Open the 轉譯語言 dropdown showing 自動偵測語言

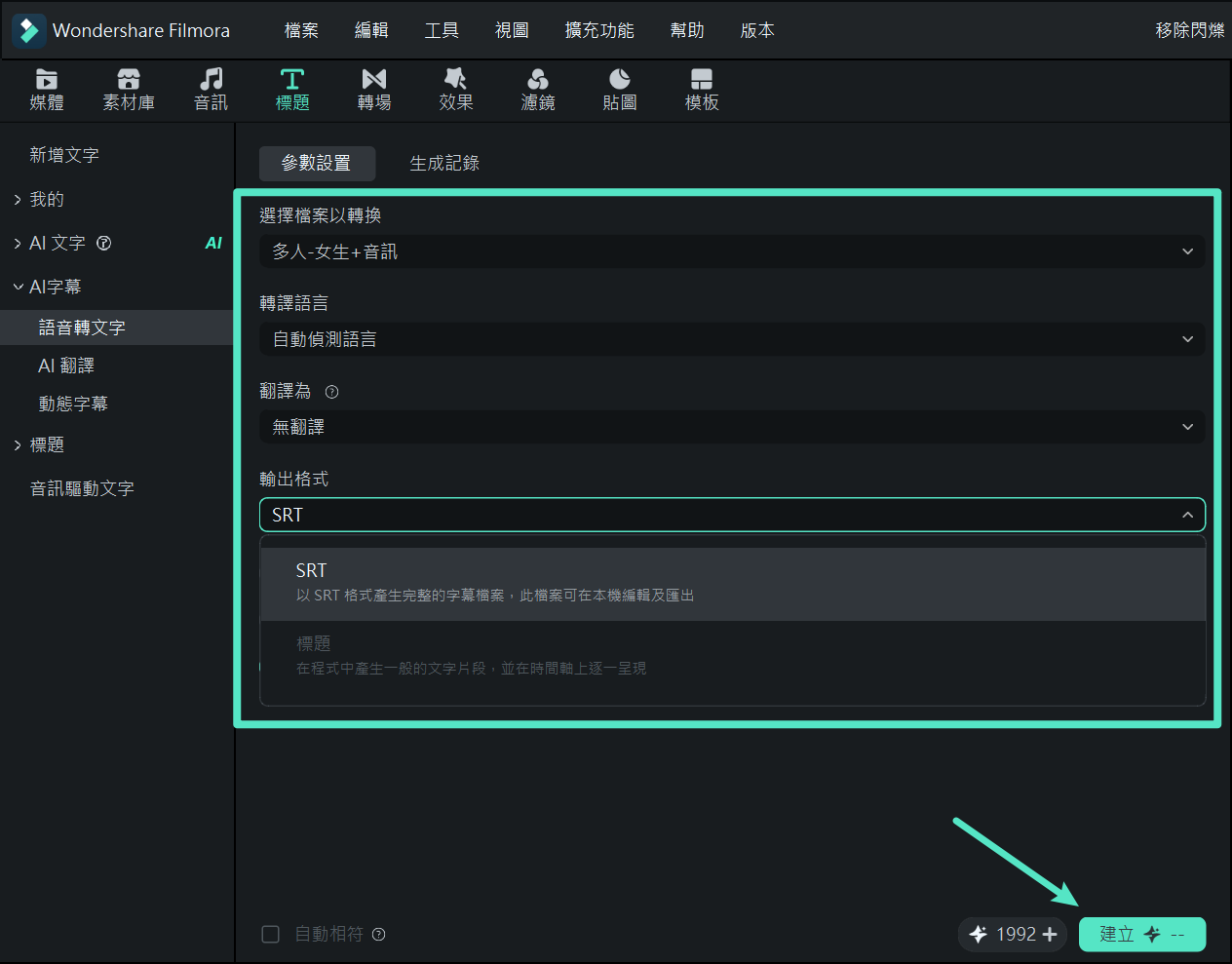[732, 339]
